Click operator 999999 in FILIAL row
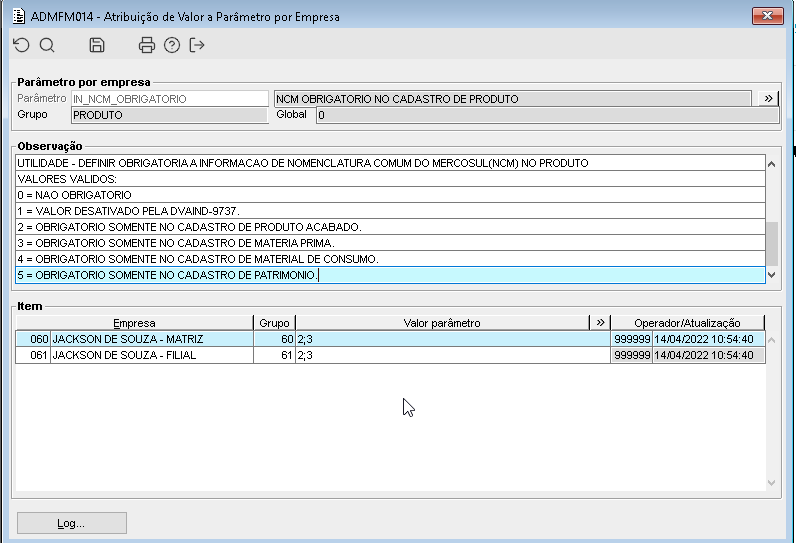Image resolution: width=796 pixels, height=543 pixels. 632,355
